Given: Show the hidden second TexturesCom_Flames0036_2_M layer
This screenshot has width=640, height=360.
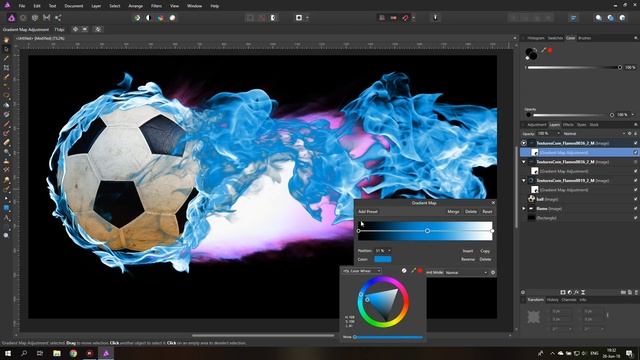Looking at the screenshot, I should point(636,162).
